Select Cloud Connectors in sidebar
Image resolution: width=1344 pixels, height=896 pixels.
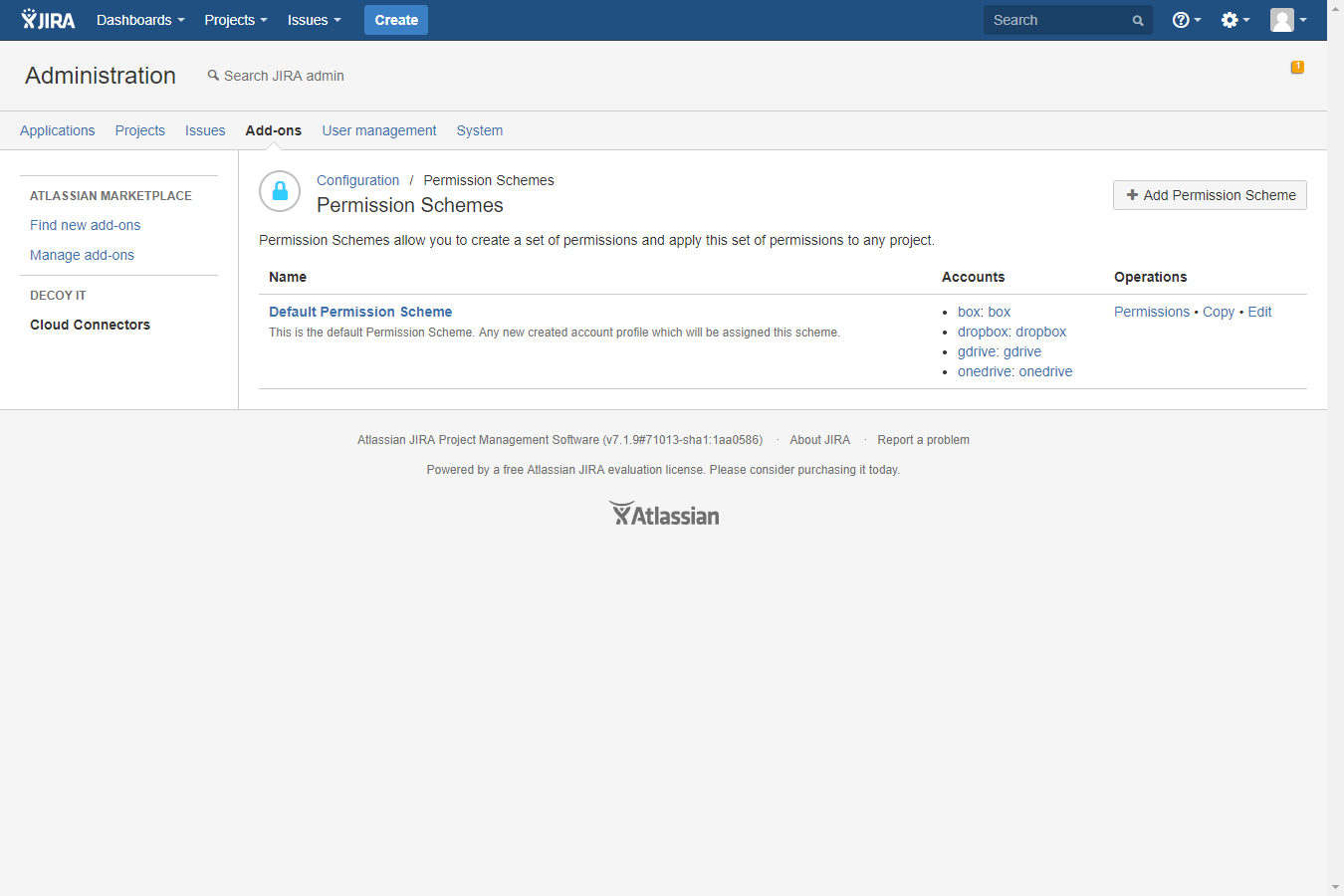(x=91, y=325)
